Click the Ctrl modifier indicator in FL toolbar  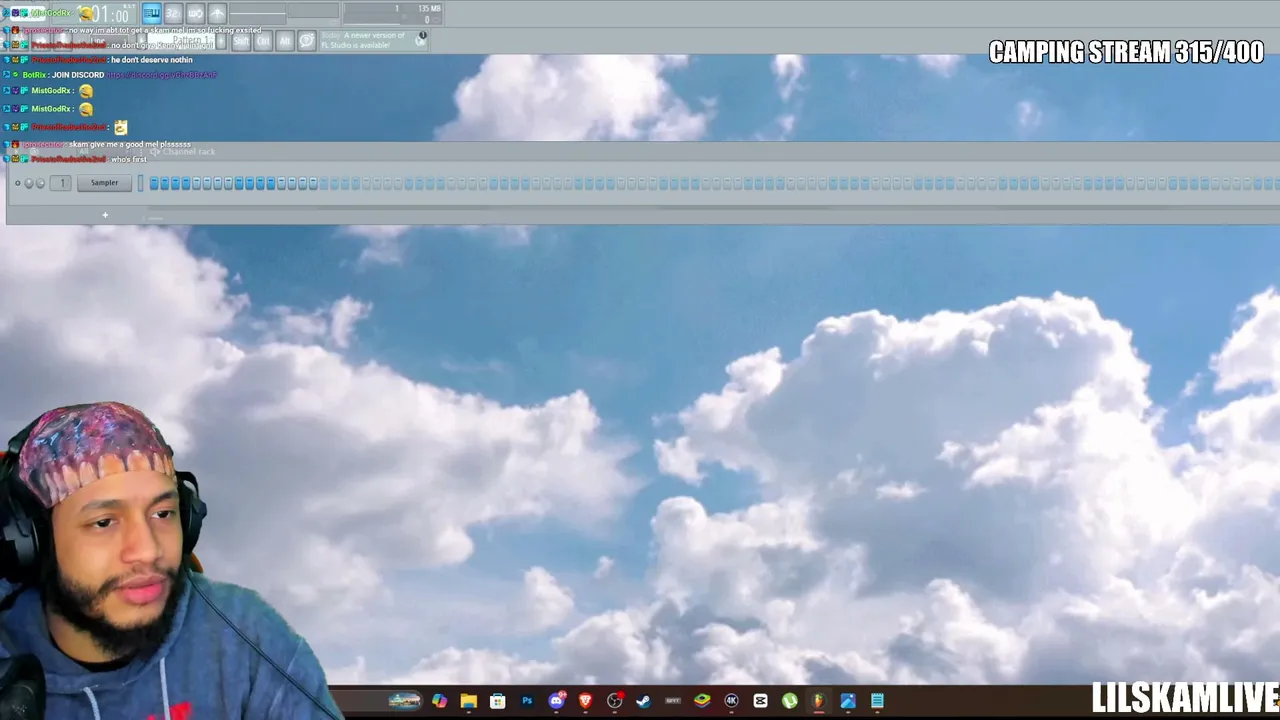pyautogui.click(x=263, y=41)
